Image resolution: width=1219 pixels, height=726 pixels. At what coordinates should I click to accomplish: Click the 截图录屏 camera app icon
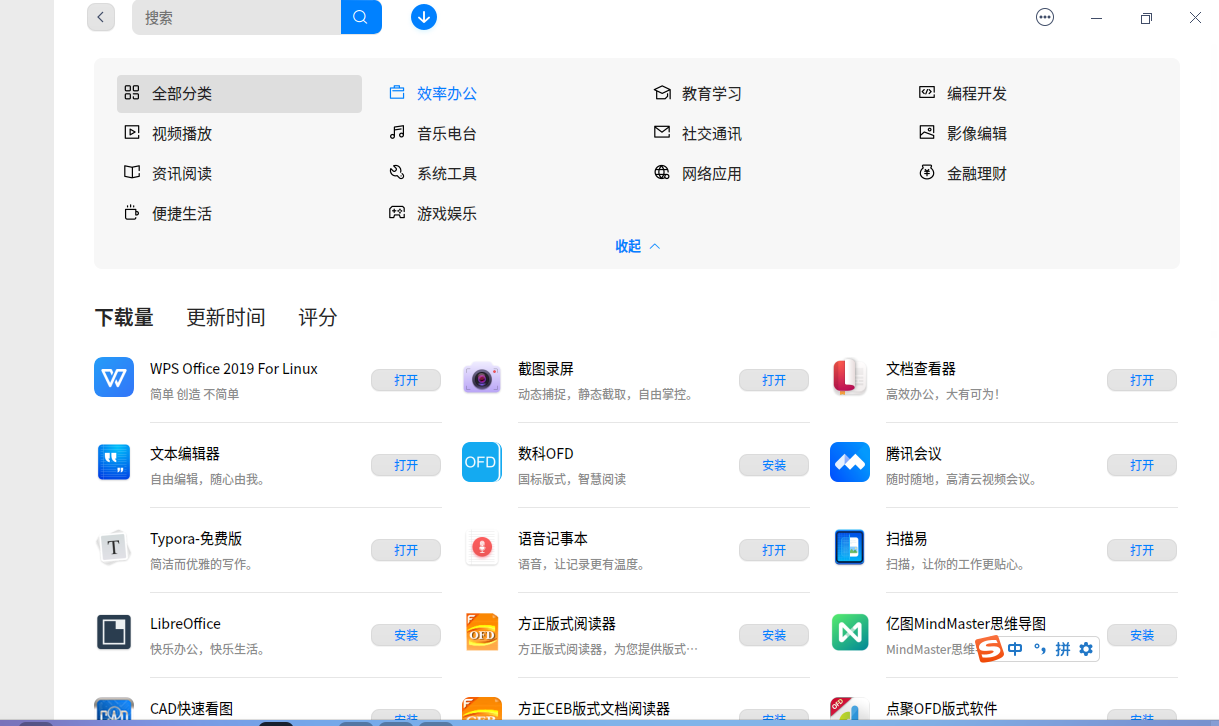point(481,377)
